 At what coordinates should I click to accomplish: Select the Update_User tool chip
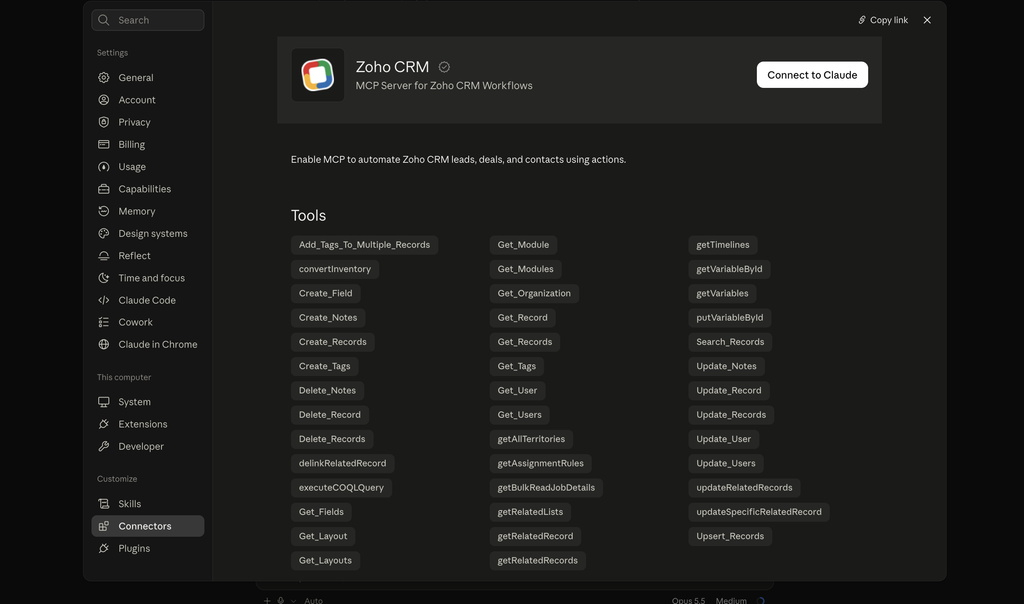(723, 439)
